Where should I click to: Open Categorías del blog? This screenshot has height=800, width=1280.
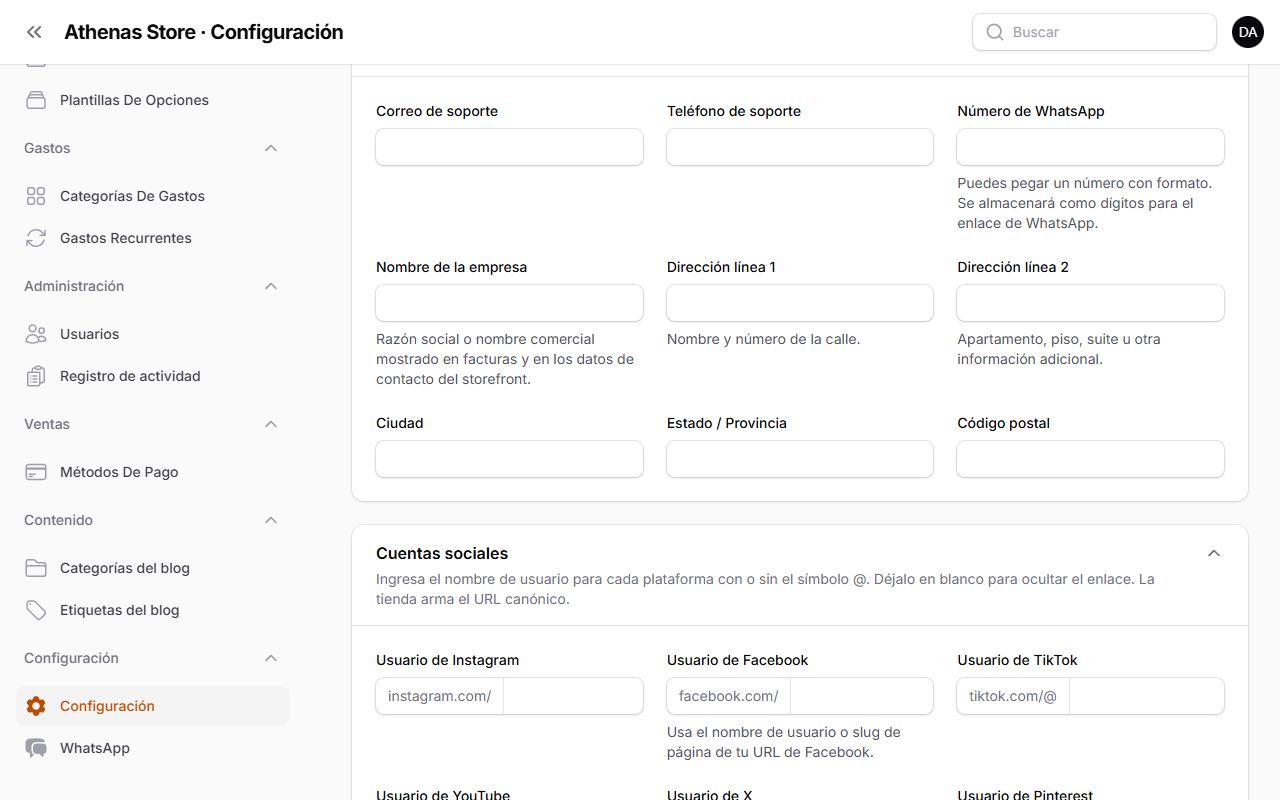[x=152, y=568]
